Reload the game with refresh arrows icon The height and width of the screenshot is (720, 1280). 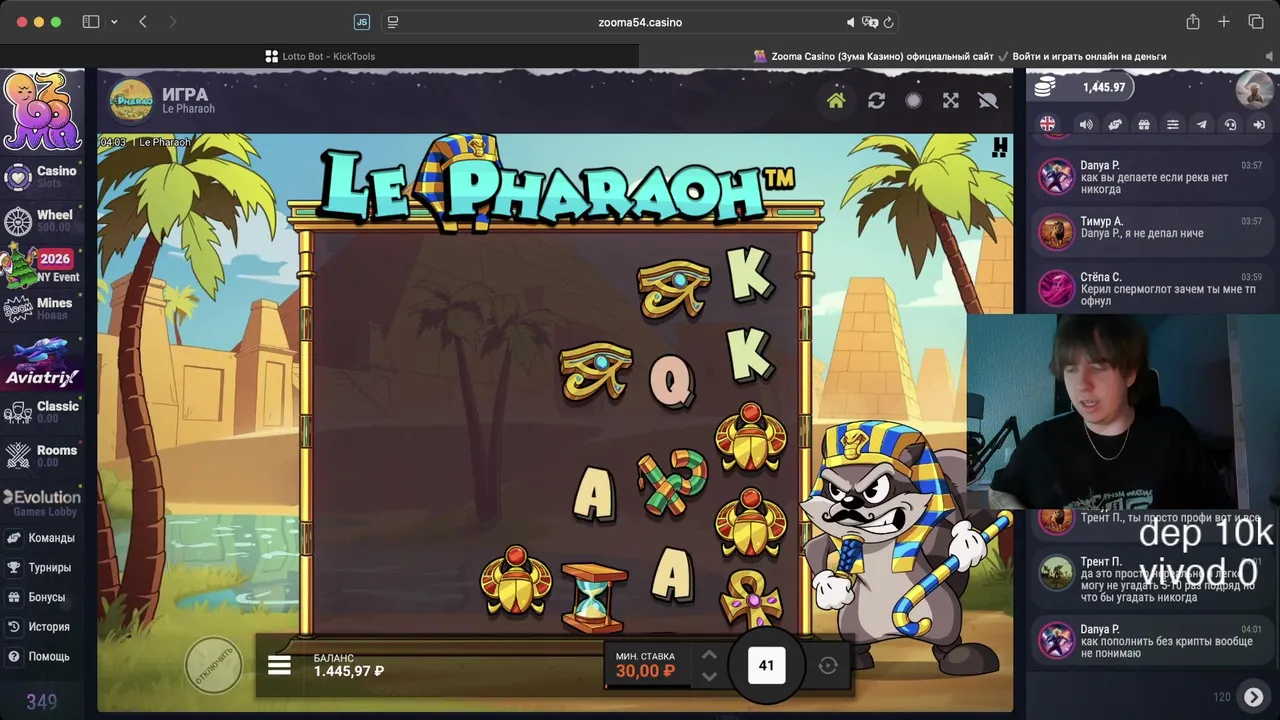(876, 101)
